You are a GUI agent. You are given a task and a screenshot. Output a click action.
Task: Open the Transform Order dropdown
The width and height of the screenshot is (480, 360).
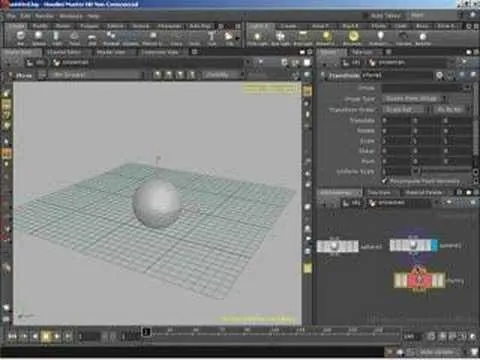tap(403, 109)
